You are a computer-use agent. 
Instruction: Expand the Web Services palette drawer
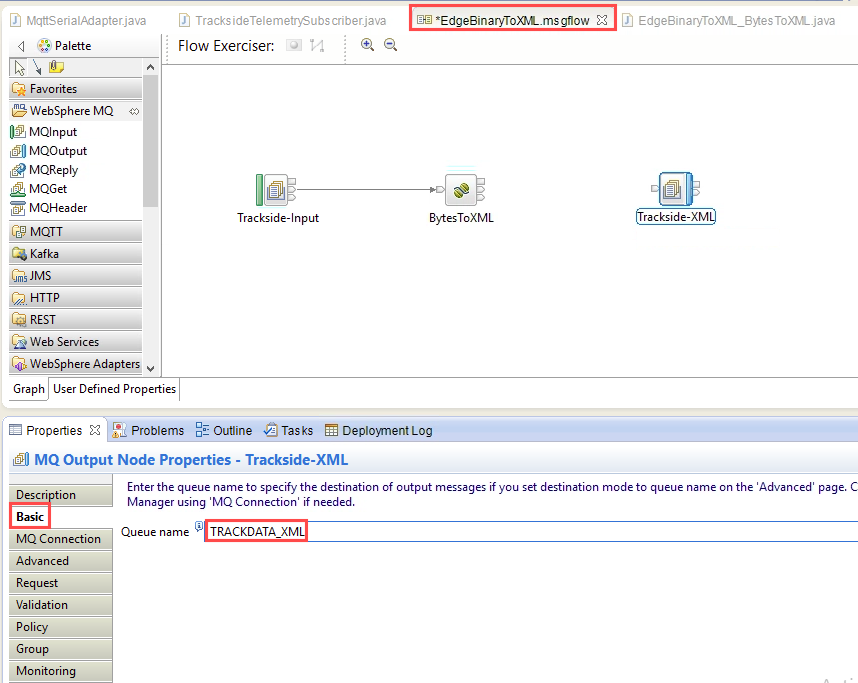(x=76, y=342)
